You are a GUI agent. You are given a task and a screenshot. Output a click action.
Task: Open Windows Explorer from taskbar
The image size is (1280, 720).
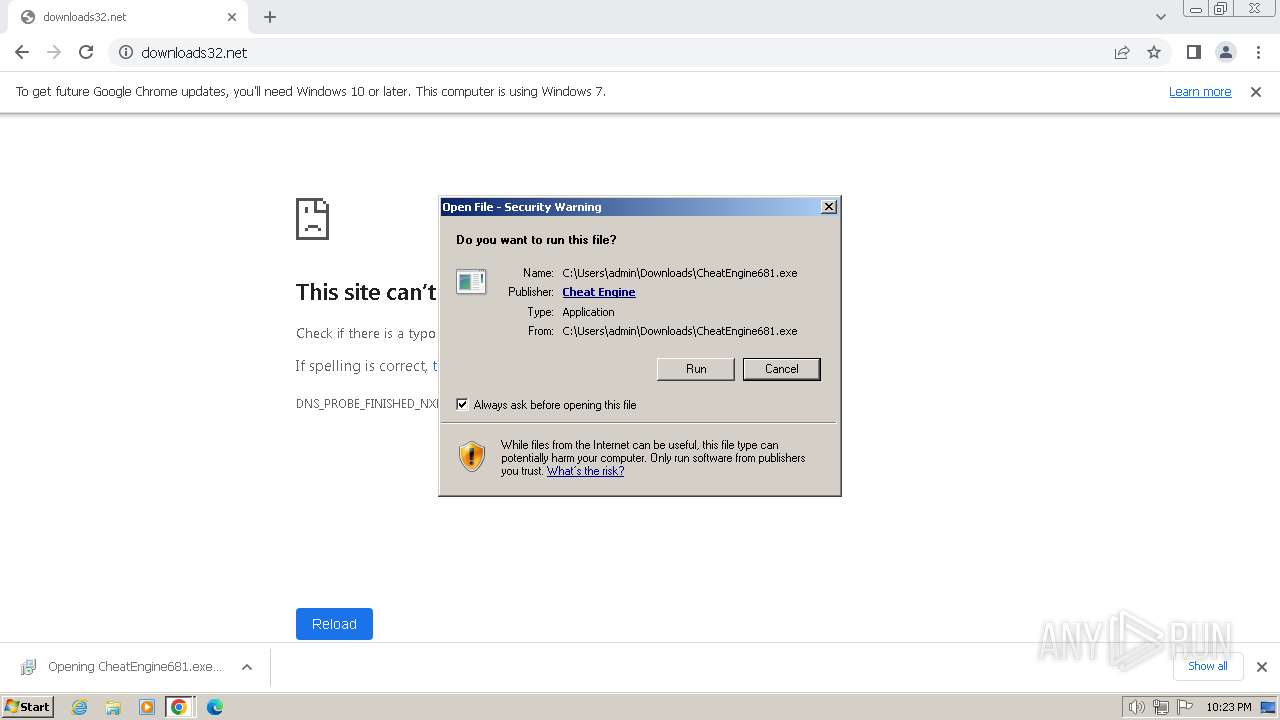[113, 707]
